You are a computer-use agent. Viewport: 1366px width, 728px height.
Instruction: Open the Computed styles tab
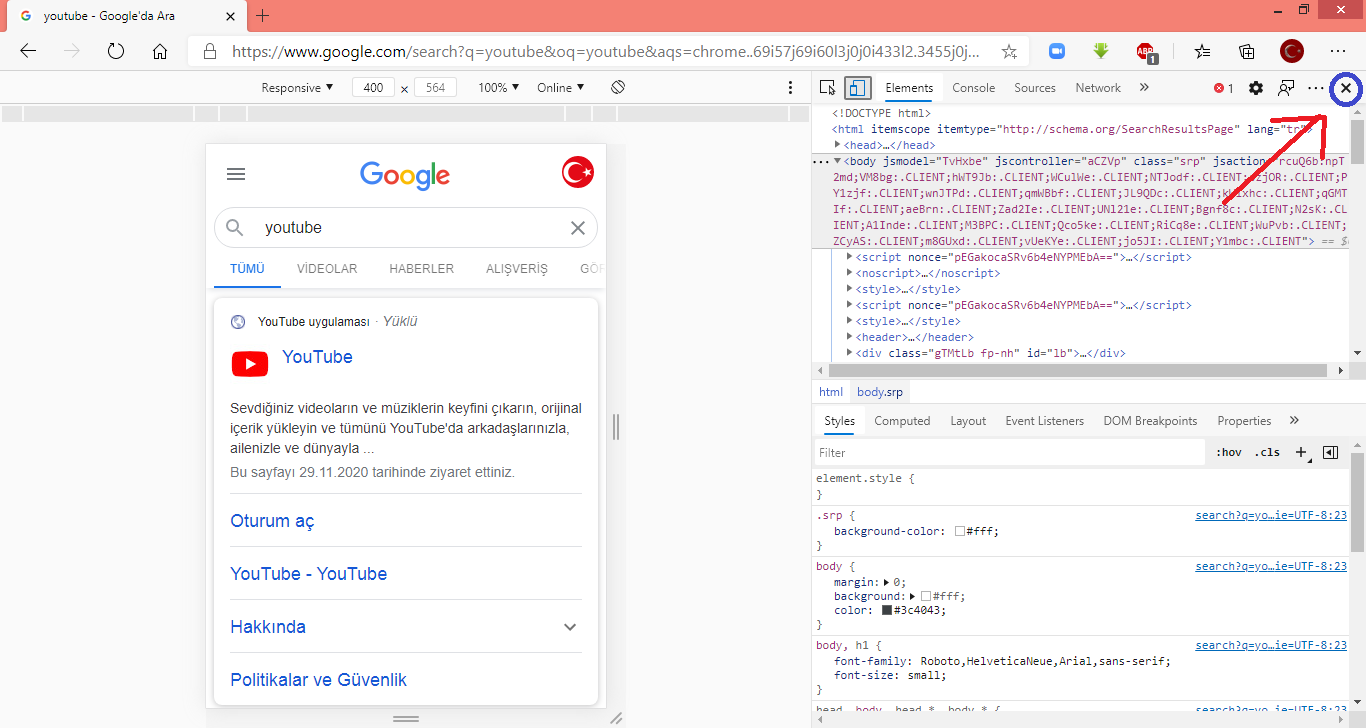click(902, 421)
